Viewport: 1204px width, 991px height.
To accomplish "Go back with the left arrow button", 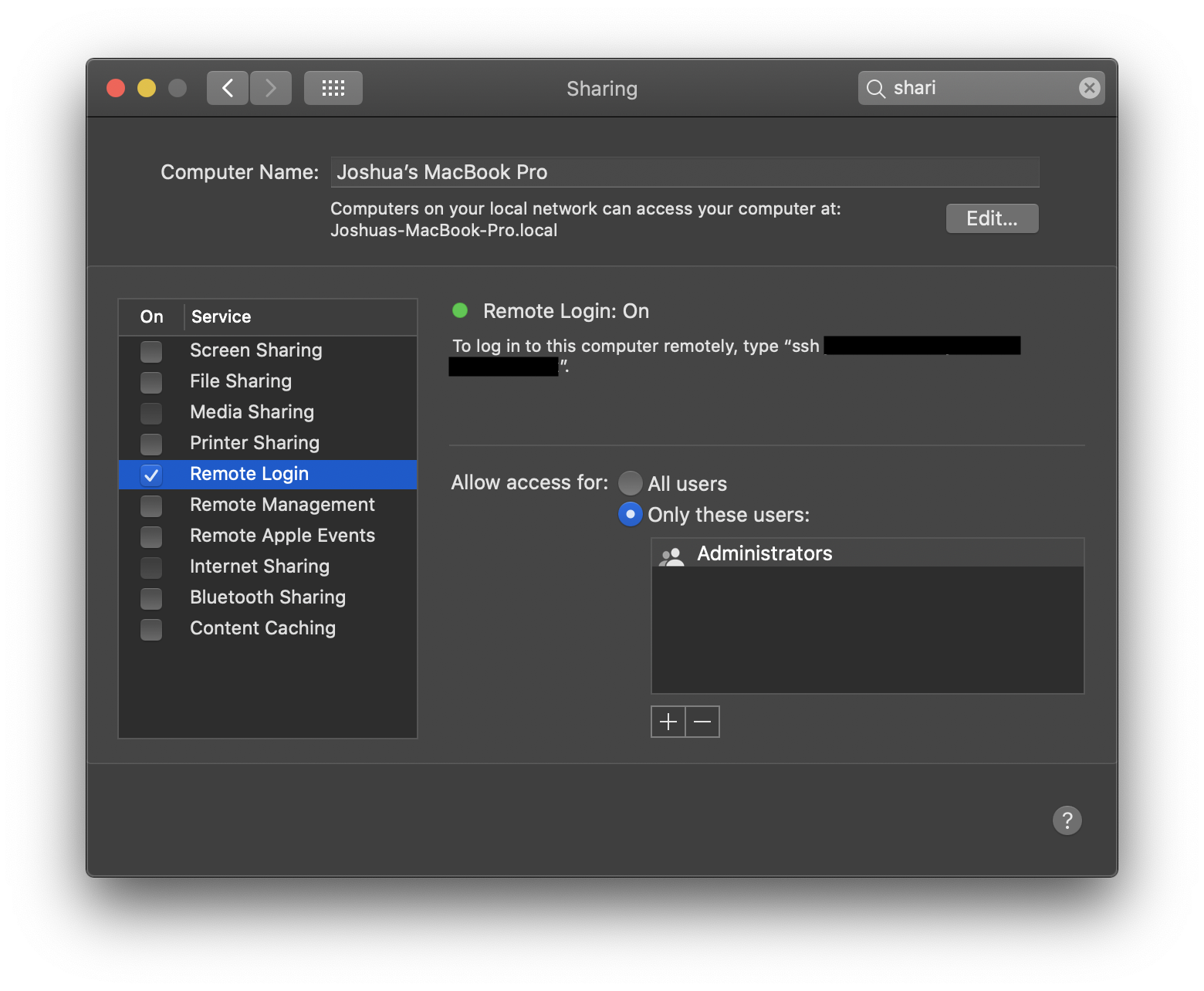I will [x=228, y=88].
